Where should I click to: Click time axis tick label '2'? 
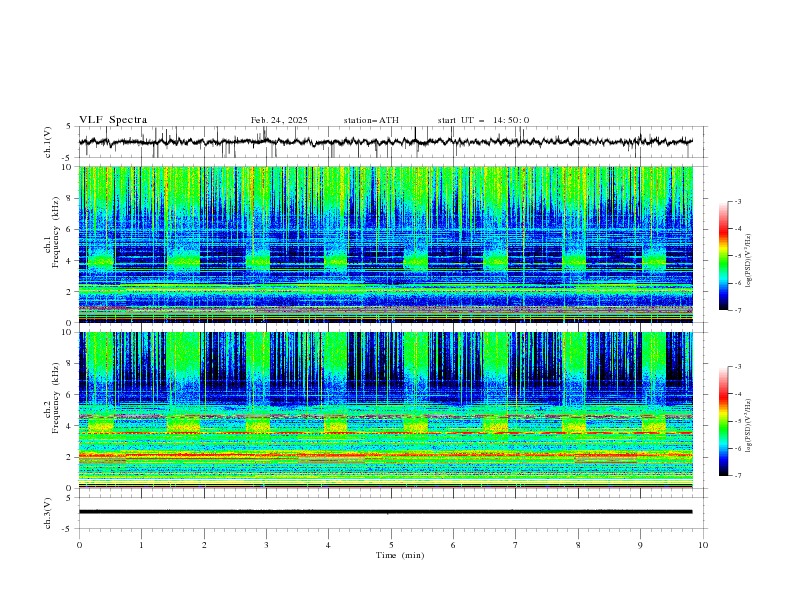click(204, 545)
